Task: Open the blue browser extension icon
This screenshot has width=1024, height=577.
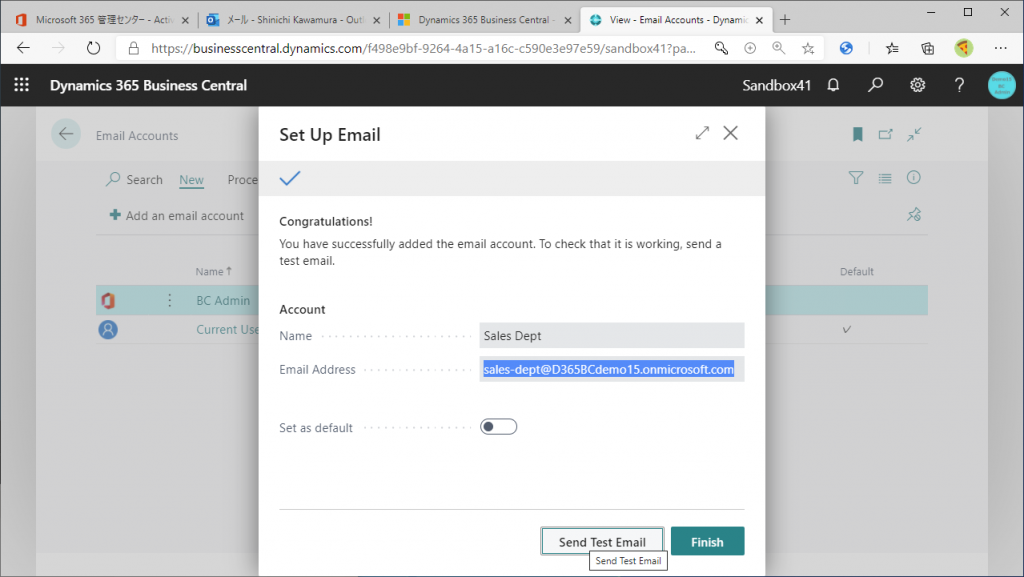Action: pos(846,48)
